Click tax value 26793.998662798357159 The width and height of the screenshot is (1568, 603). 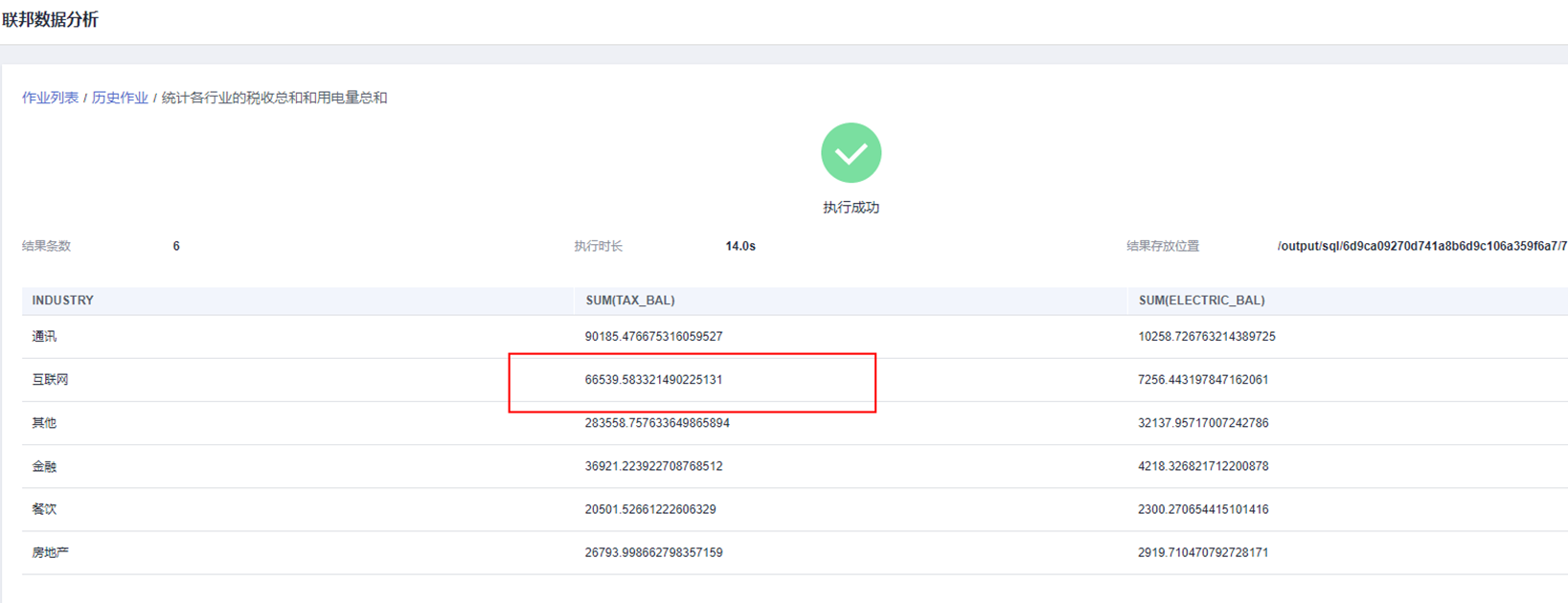[653, 552]
